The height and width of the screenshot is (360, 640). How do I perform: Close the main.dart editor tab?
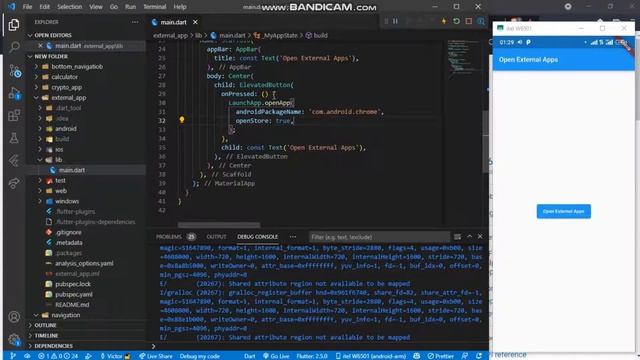coord(195,22)
